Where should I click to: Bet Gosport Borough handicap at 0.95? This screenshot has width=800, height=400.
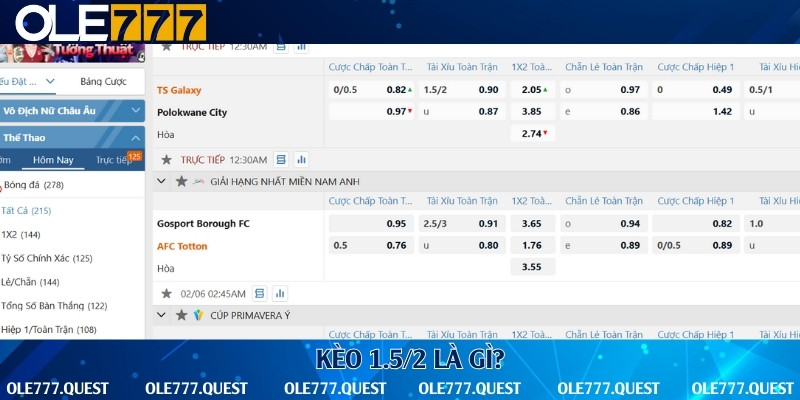(371, 223)
